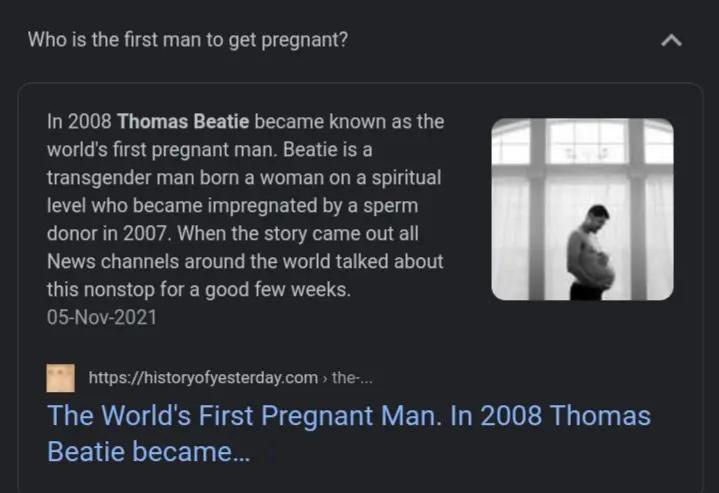Open the pregnant man thumbnail image

point(582,210)
